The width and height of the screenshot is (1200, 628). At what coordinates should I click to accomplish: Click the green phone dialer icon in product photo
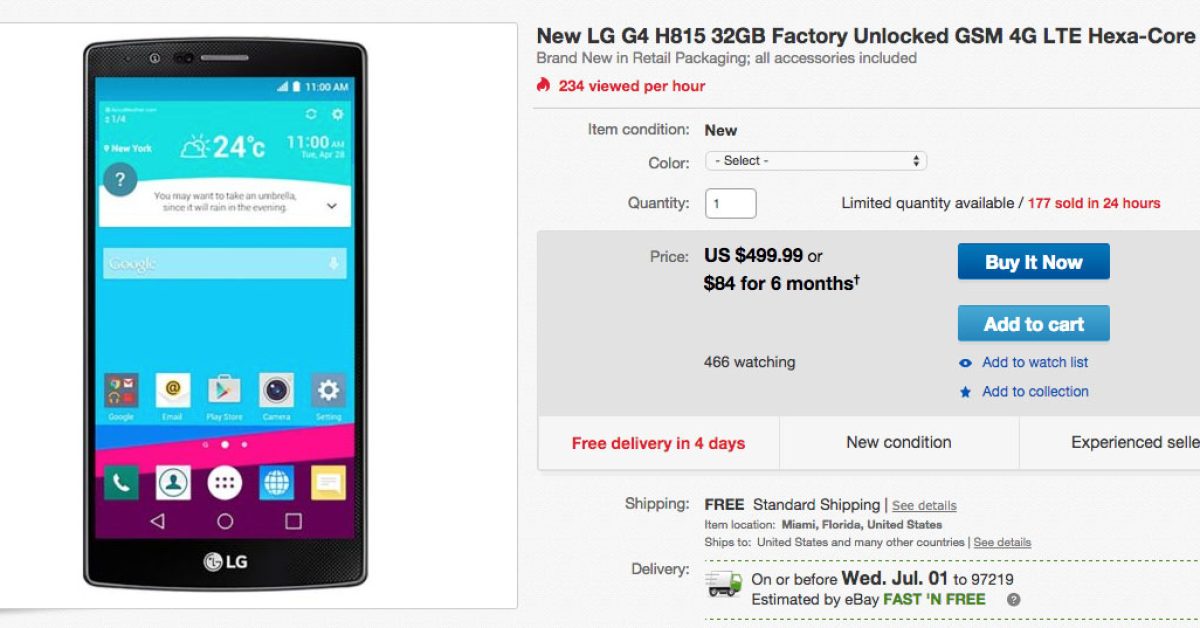[x=121, y=483]
